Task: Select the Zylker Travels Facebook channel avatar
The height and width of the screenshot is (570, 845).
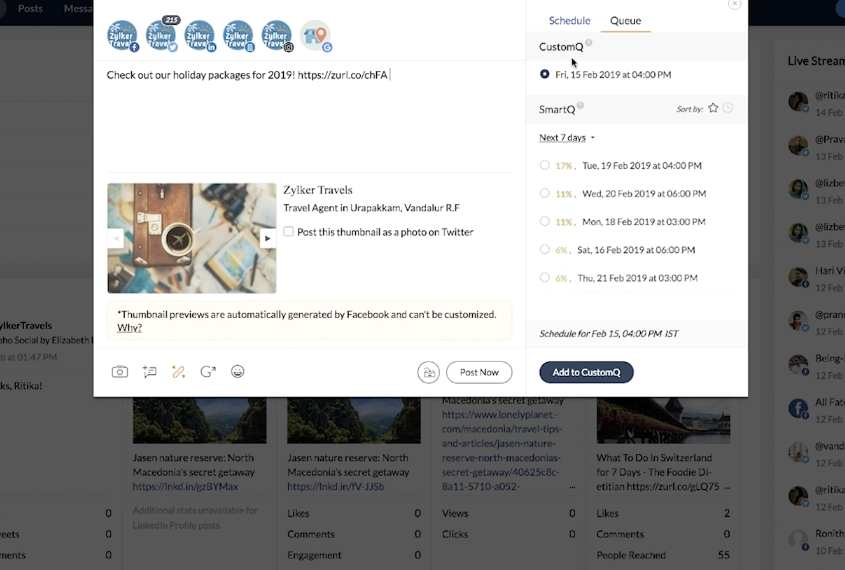Action: [x=122, y=36]
